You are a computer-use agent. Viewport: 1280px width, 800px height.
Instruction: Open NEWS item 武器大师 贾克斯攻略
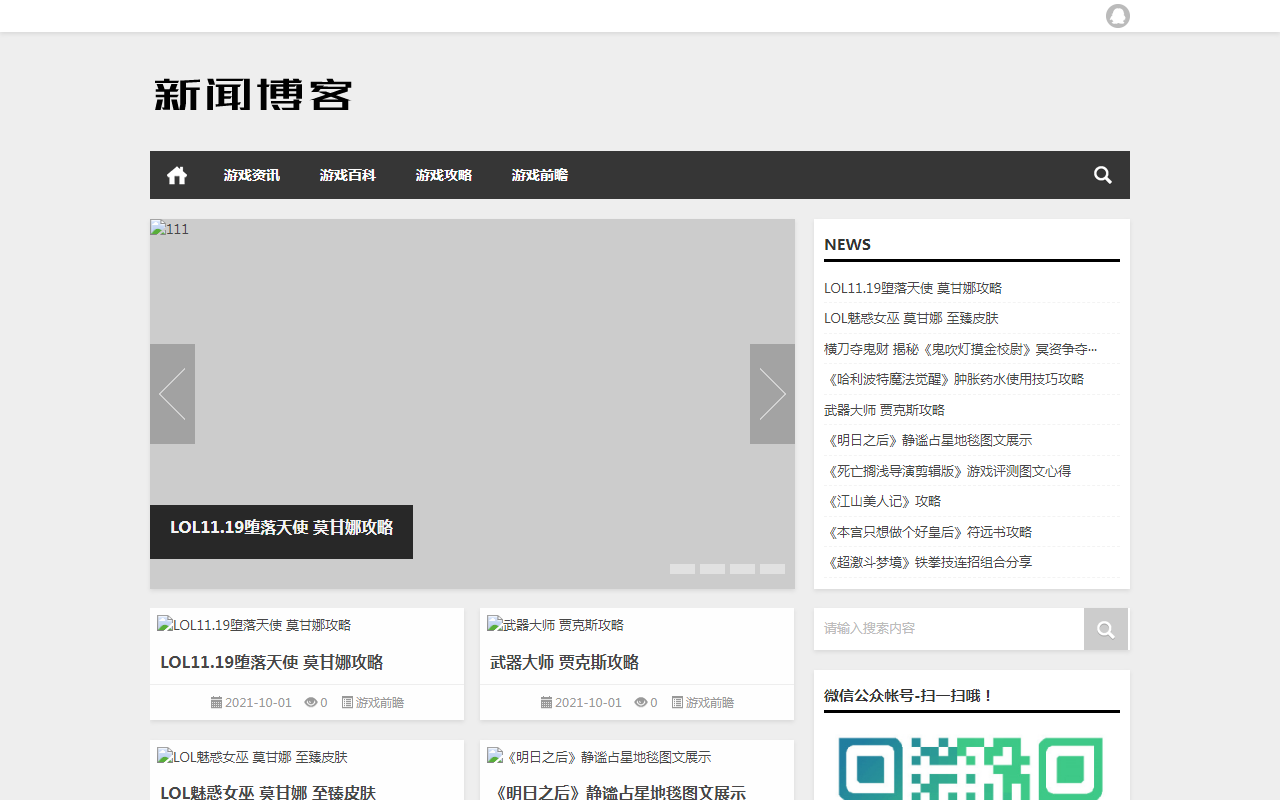884,410
